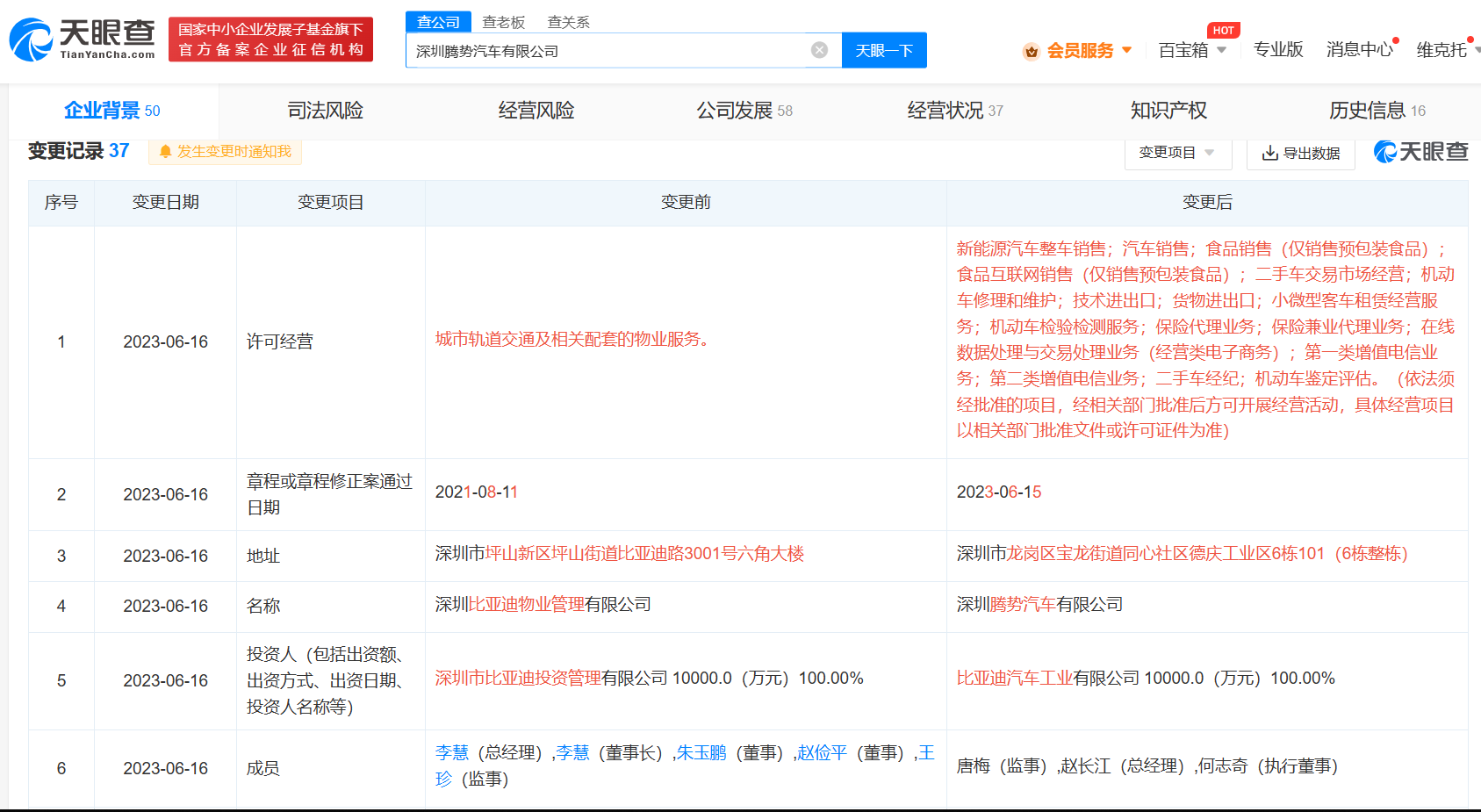This screenshot has height=812, width=1481.
Task: Click the 2023-06-15 after-change date
Action: tap(999, 492)
